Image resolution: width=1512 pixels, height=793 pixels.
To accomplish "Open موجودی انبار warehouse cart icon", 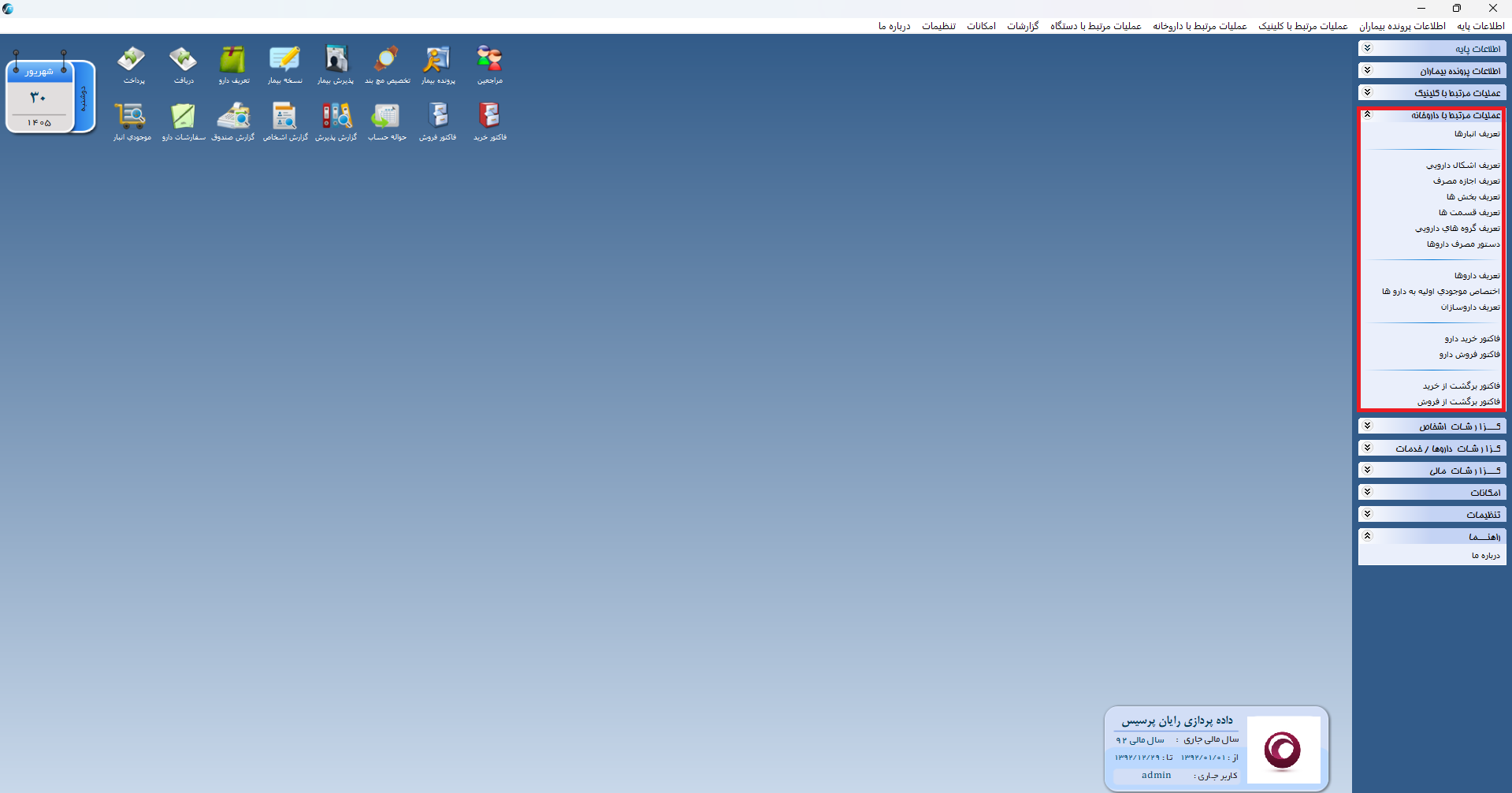I will tap(132, 121).
